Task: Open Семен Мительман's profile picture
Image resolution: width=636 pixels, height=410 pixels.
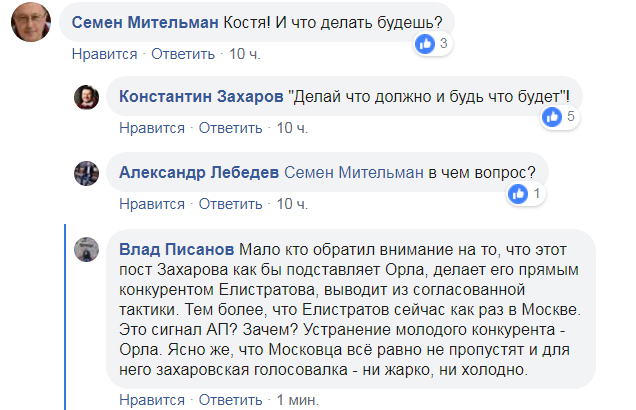Action: (31, 22)
